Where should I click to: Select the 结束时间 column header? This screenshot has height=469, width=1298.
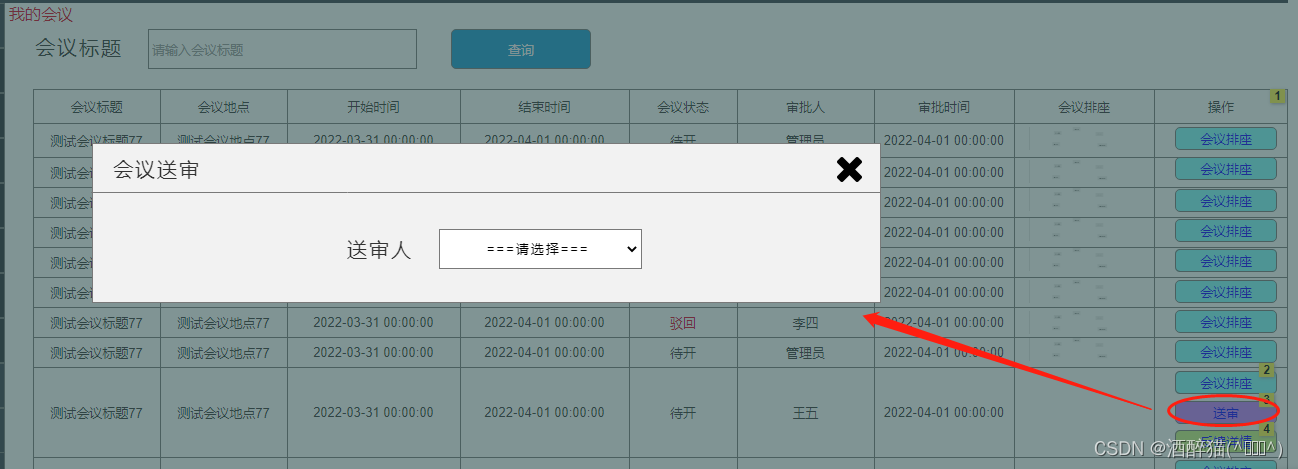[545, 107]
